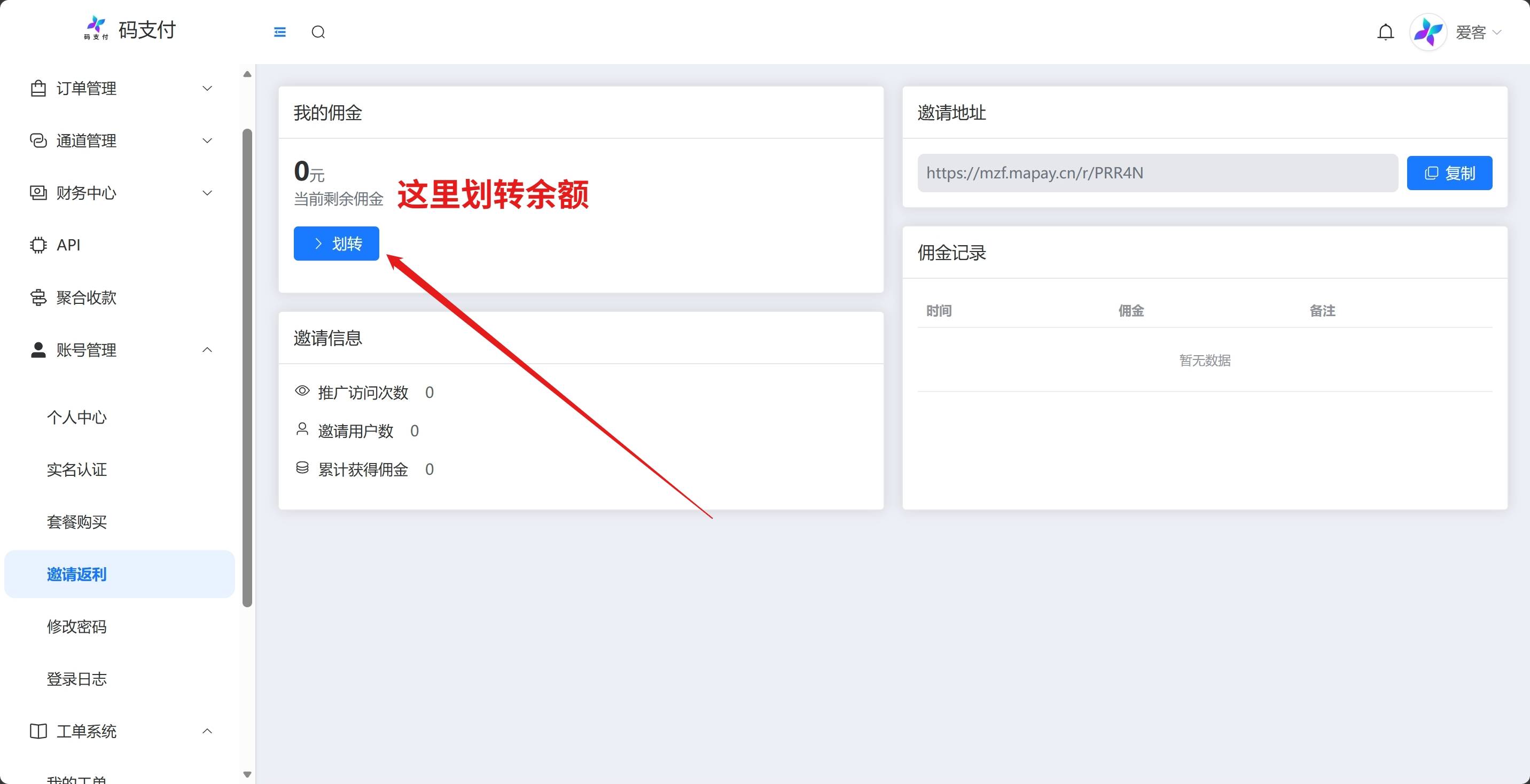Click the API chip icon
The image size is (1530, 784).
(x=38, y=245)
